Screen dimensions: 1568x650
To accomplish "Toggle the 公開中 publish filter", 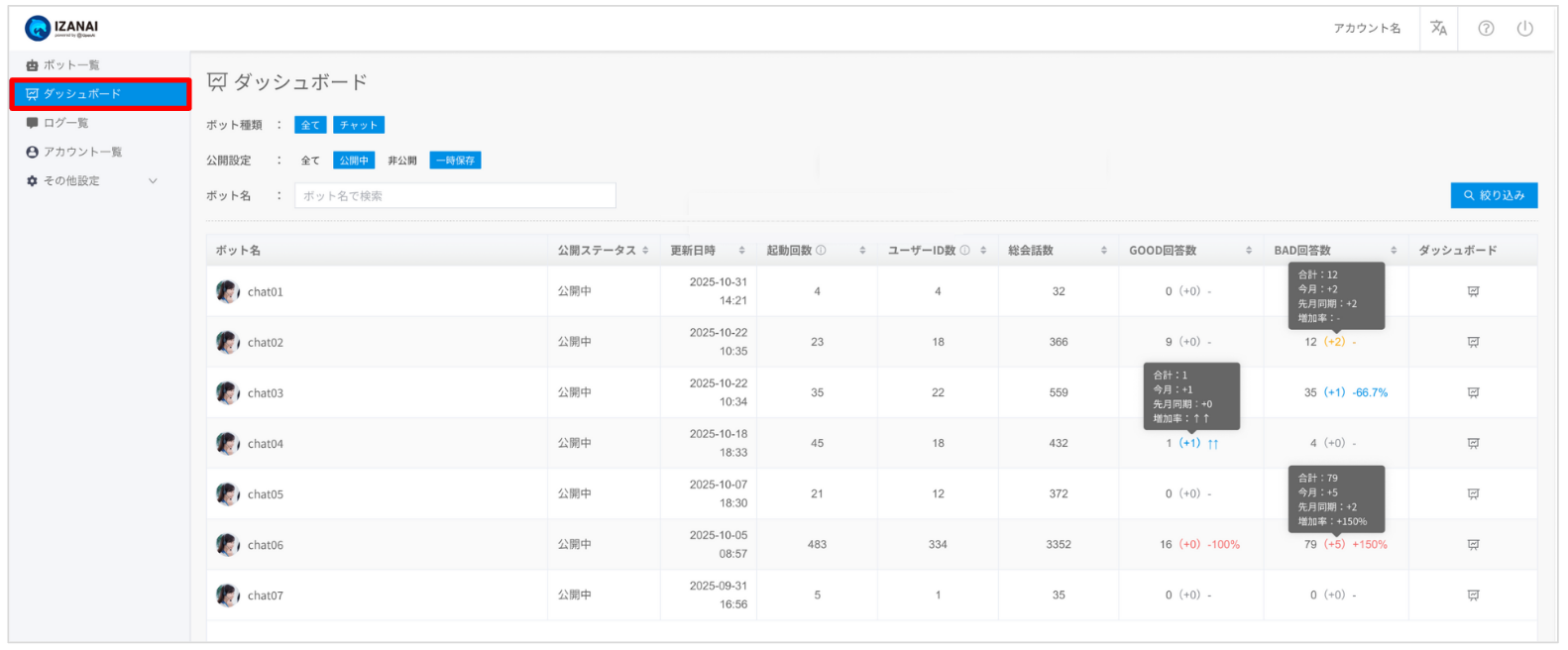I will point(354,161).
